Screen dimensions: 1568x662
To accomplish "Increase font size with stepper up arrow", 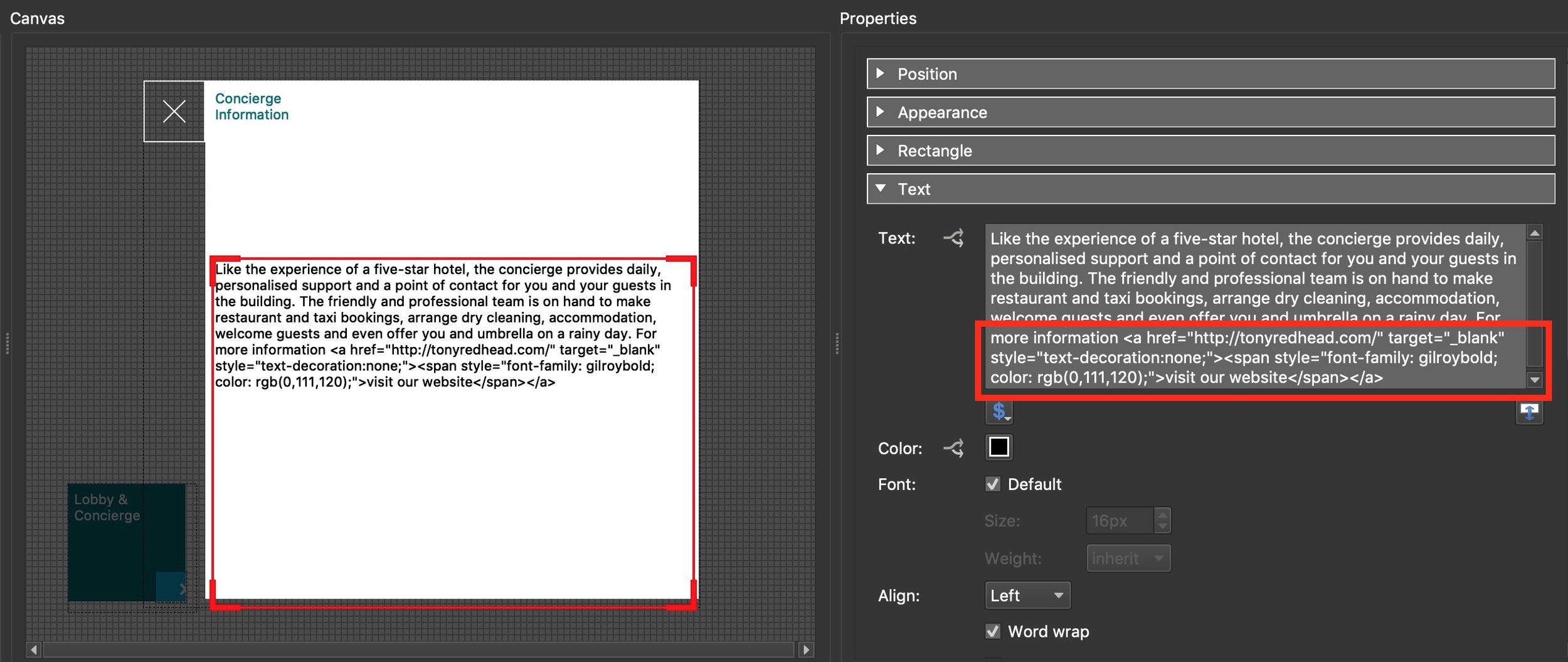I will pos(1162,515).
